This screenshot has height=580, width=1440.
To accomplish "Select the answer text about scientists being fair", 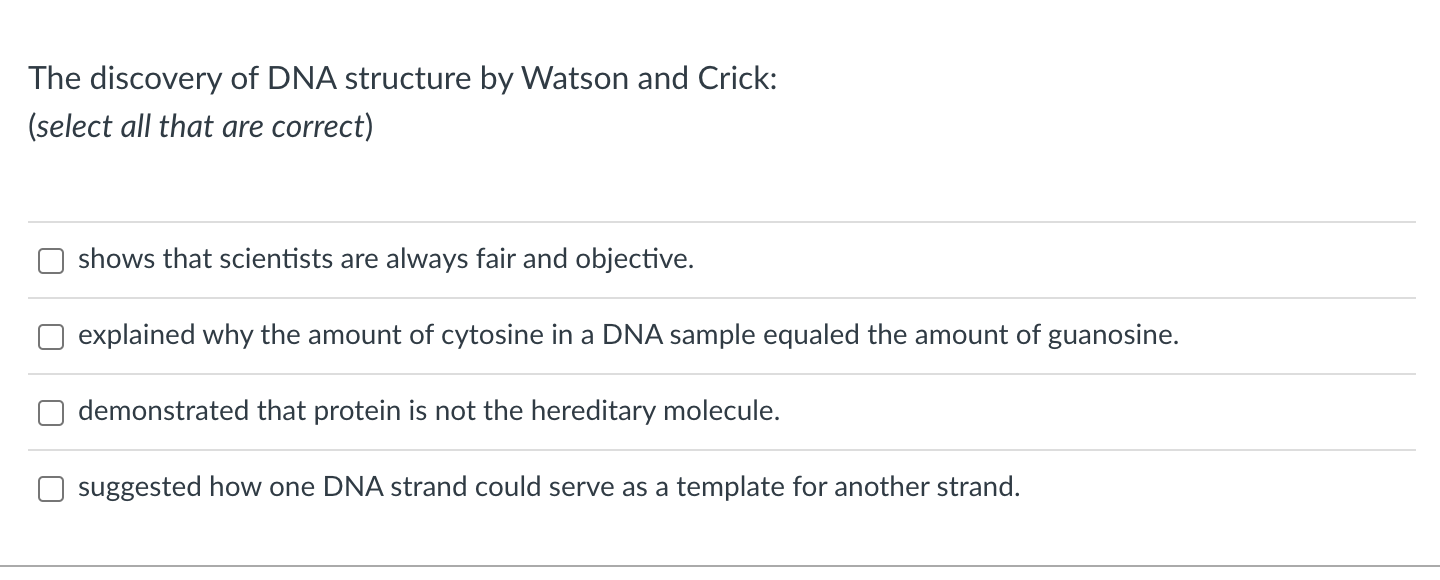I will pos(385,259).
